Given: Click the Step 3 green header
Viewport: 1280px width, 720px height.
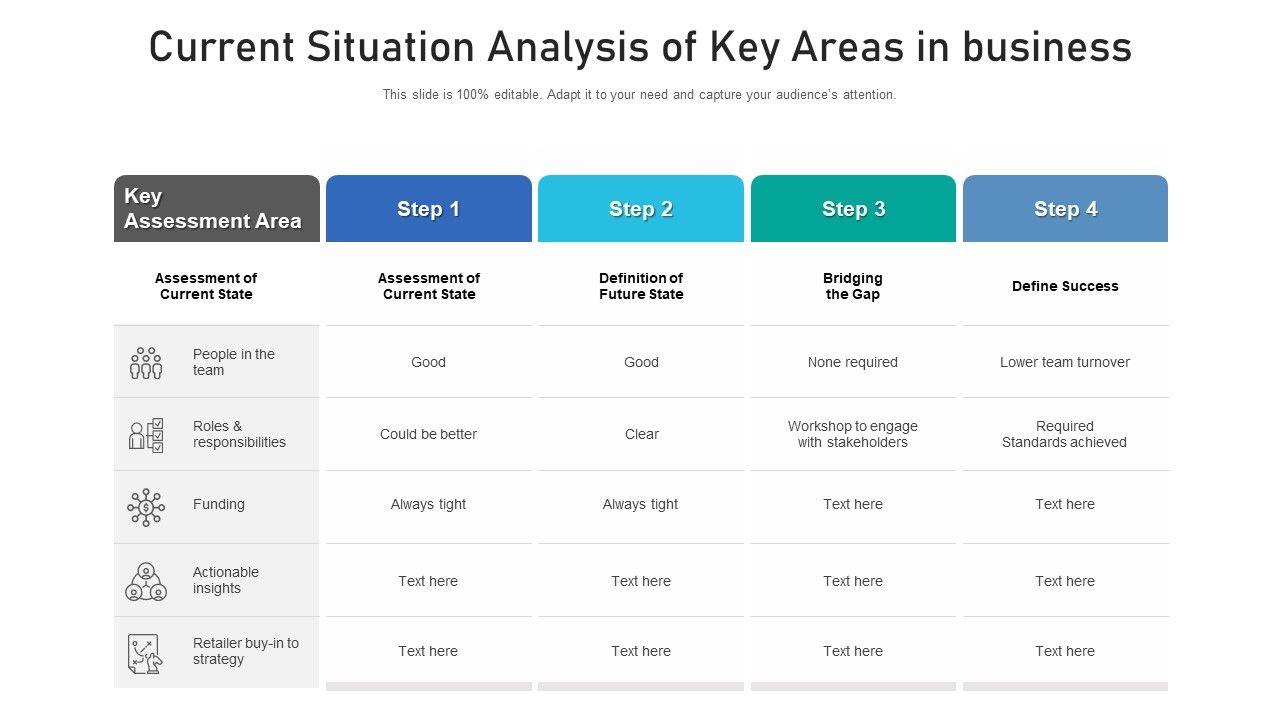Looking at the screenshot, I should pyautogui.click(x=853, y=209).
